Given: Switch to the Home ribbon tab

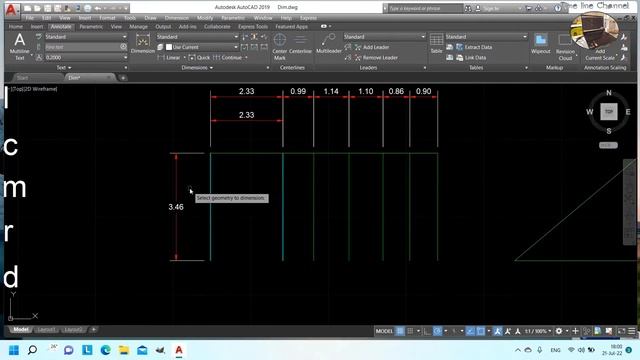Looking at the screenshot, I should (16, 27).
